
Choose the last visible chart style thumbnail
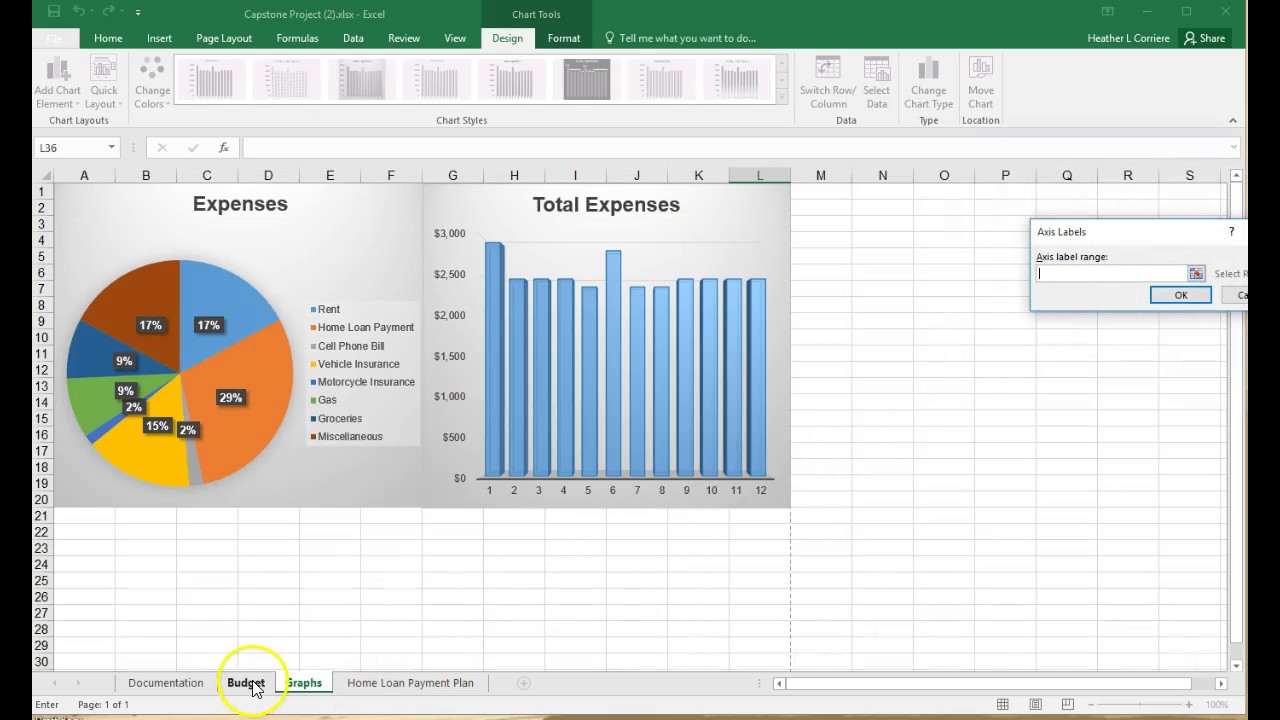coord(737,79)
